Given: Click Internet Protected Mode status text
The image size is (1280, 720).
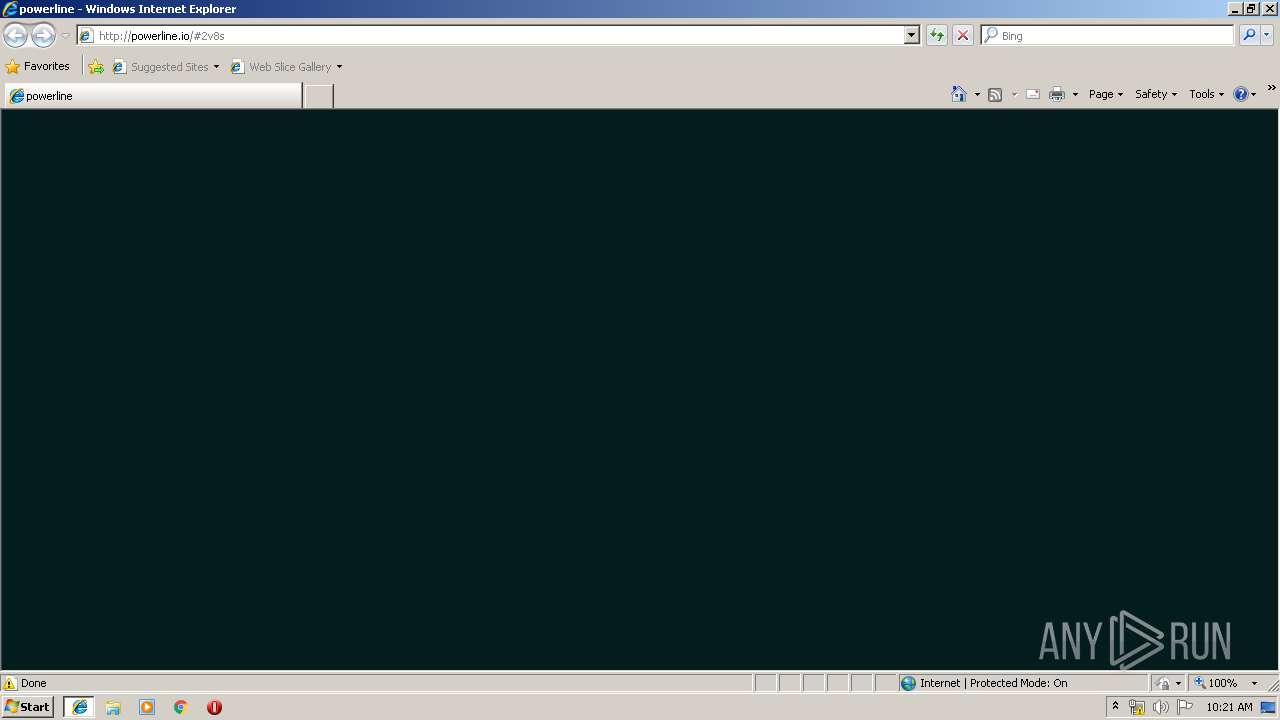Looking at the screenshot, I should (994, 683).
